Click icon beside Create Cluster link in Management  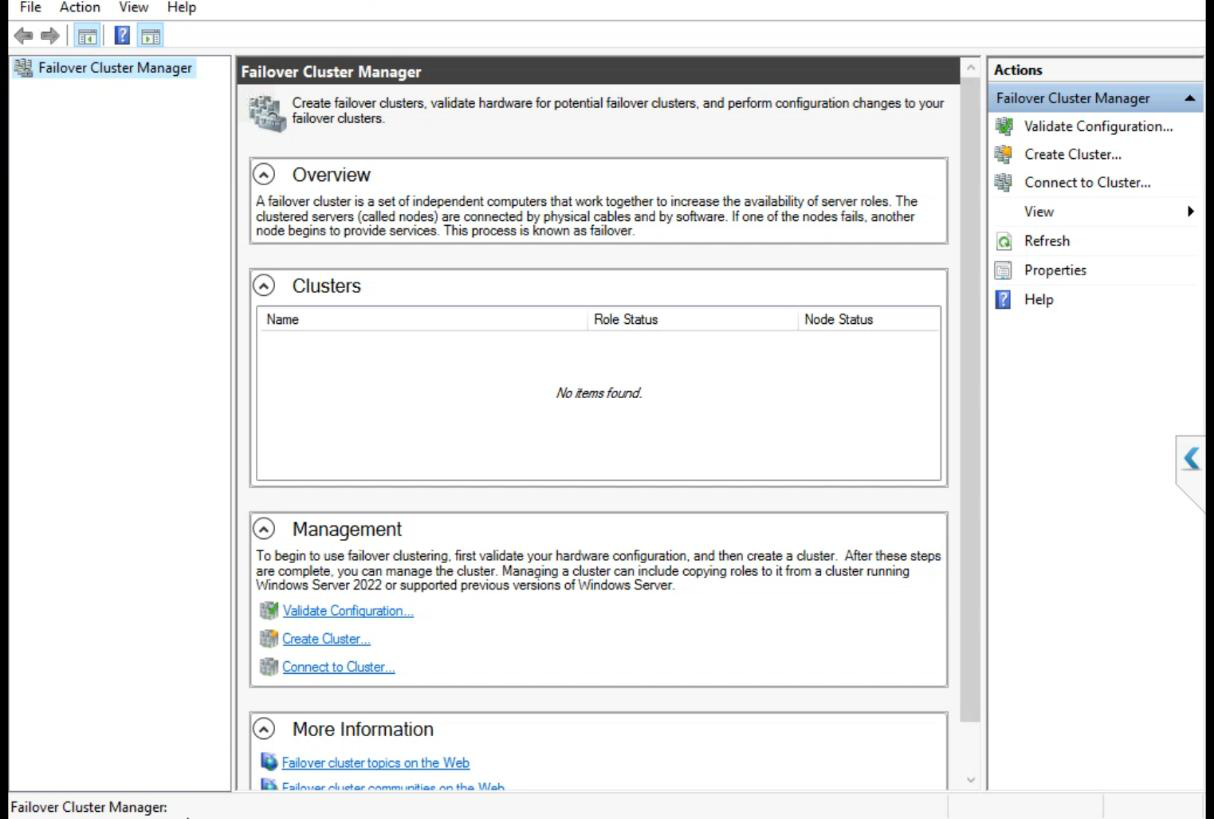(x=268, y=639)
